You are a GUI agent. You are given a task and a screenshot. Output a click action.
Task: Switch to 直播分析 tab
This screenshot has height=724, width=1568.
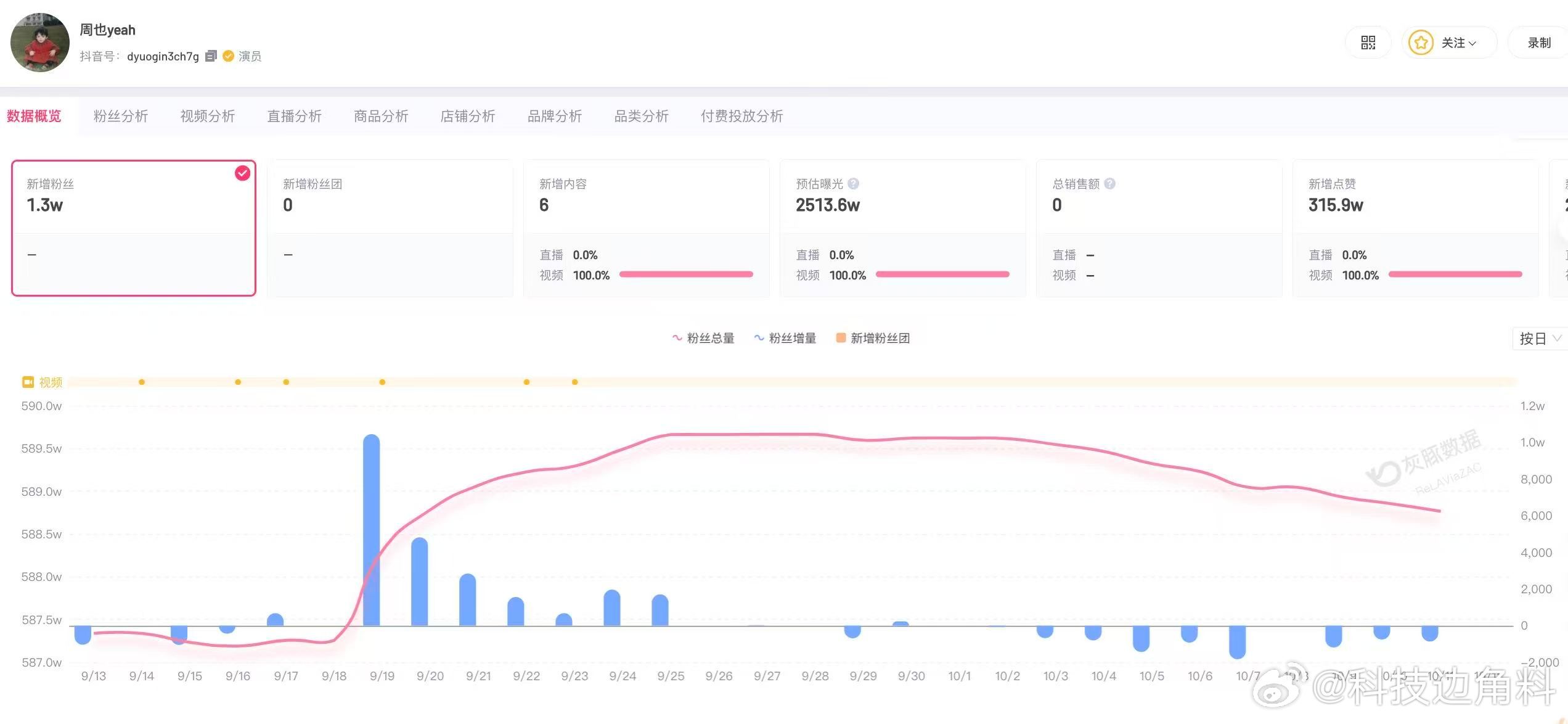295,116
